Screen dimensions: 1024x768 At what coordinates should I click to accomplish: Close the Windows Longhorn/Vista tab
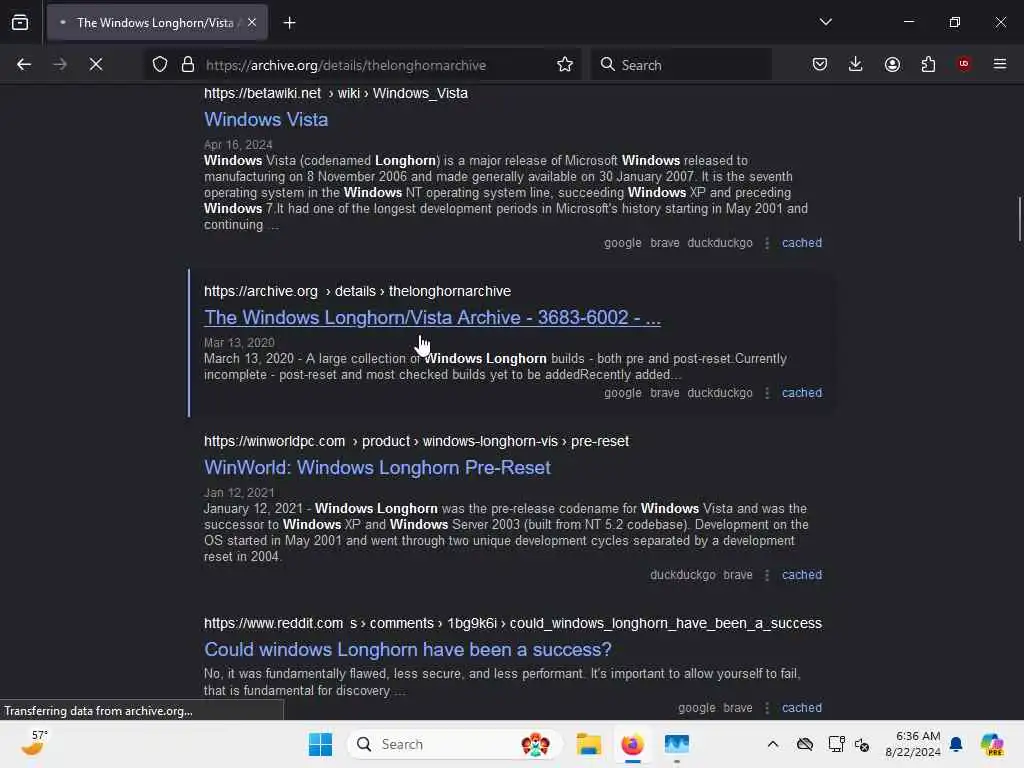(x=252, y=22)
